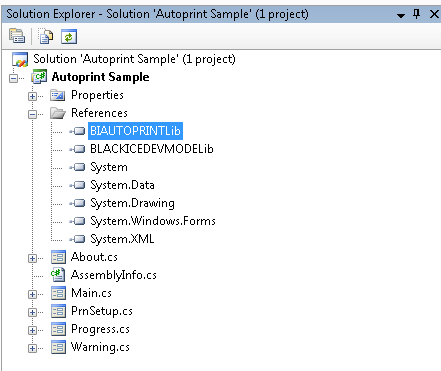Click the PrnSetup.cs form icon
This screenshot has width=441, height=371.
58,311
